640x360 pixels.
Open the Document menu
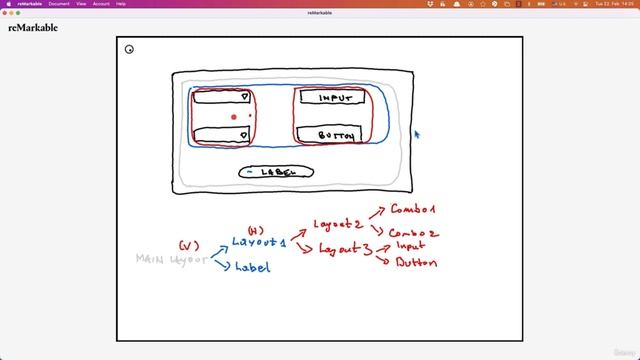59,4
